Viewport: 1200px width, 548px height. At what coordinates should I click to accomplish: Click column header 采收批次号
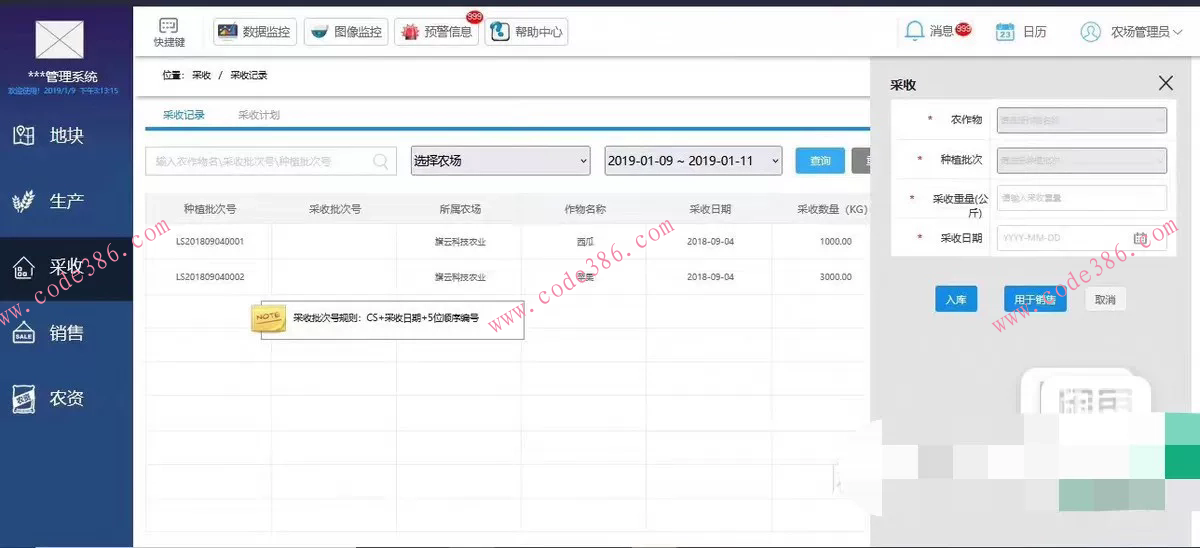click(x=335, y=210)
